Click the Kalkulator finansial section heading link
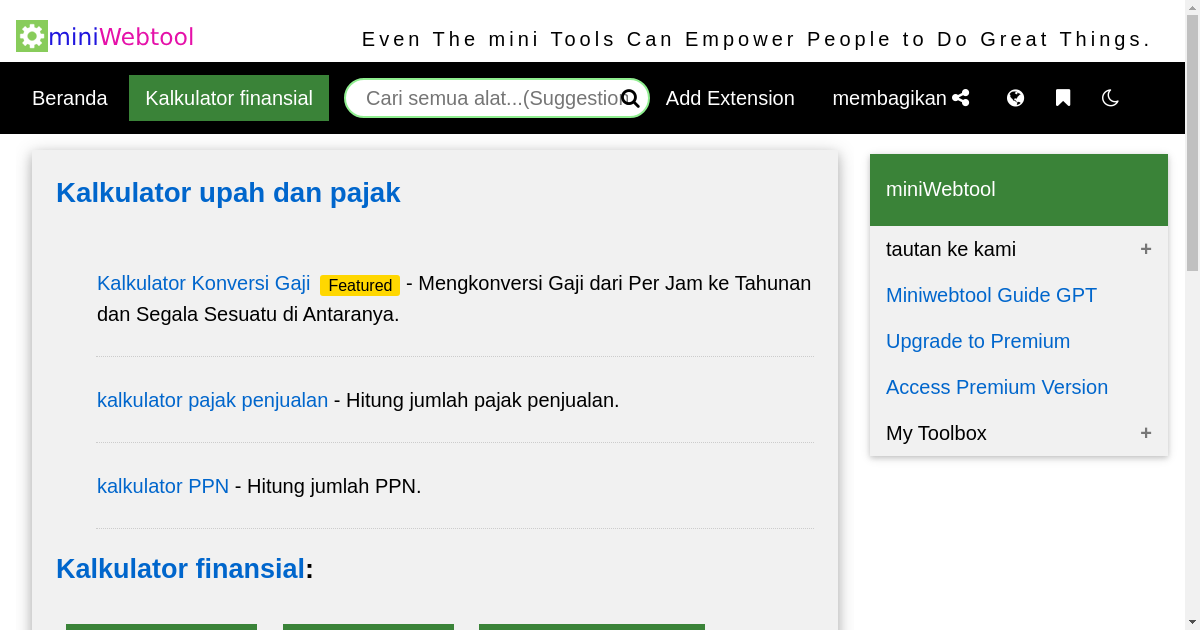 pyautogui.click(x=180, y=568)
